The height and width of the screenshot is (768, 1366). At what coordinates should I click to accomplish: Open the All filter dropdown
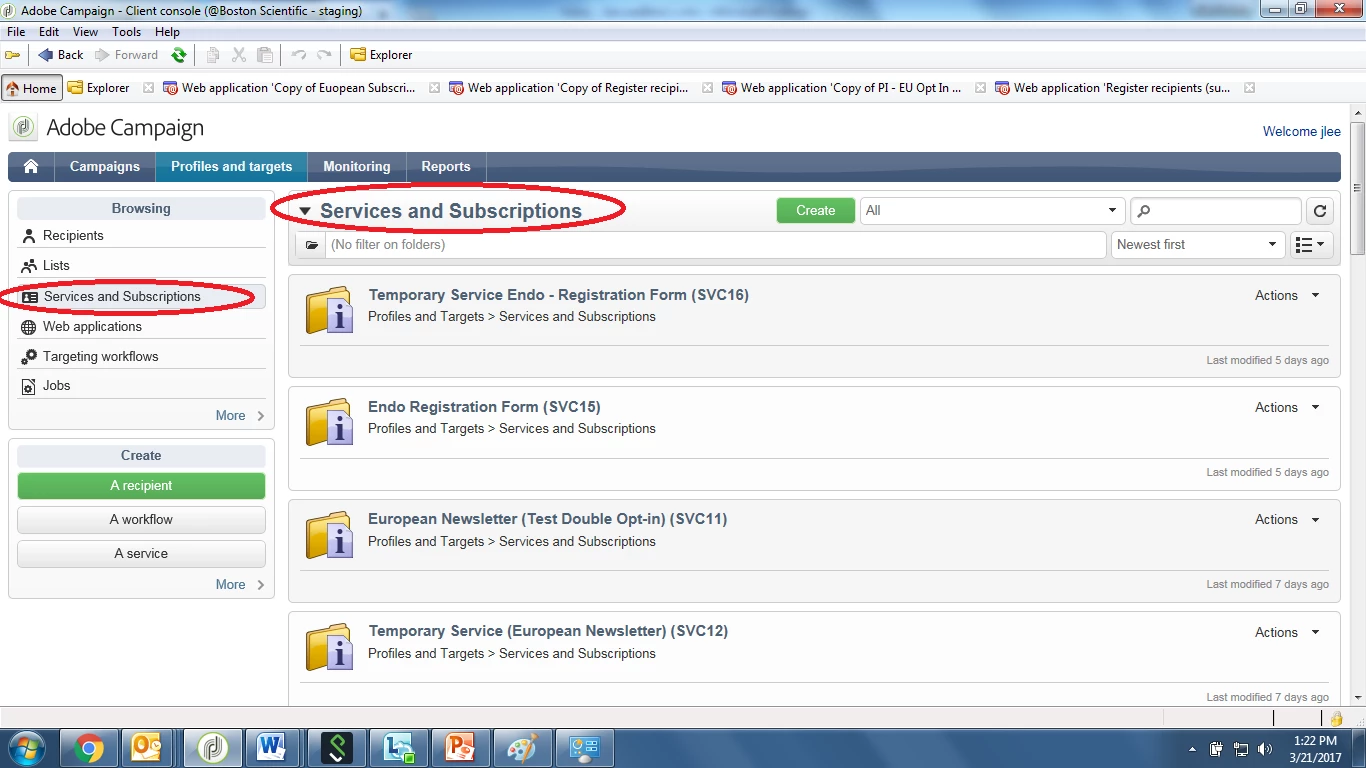992,211
